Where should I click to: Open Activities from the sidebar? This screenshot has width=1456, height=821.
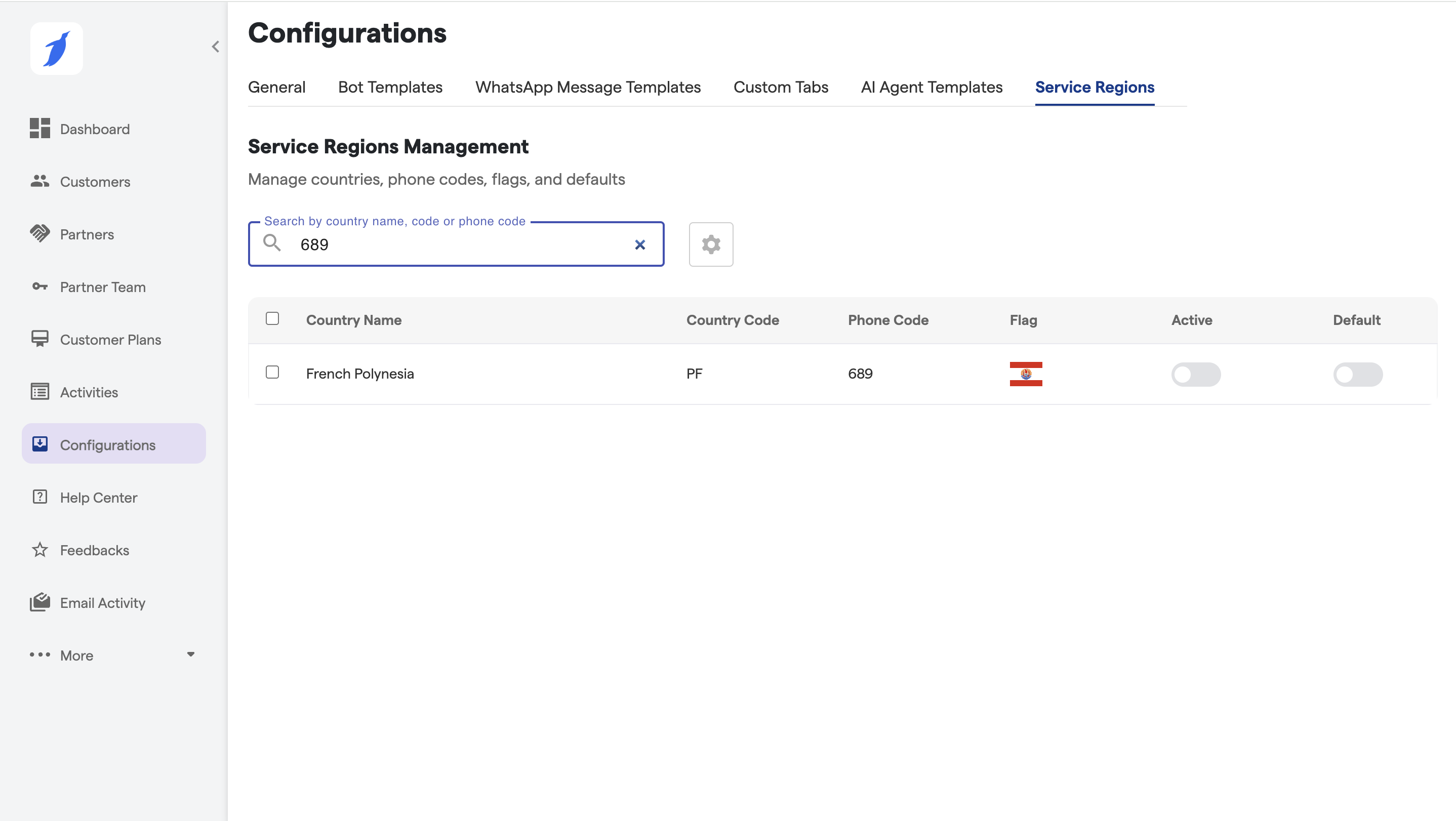pos(89,392)
